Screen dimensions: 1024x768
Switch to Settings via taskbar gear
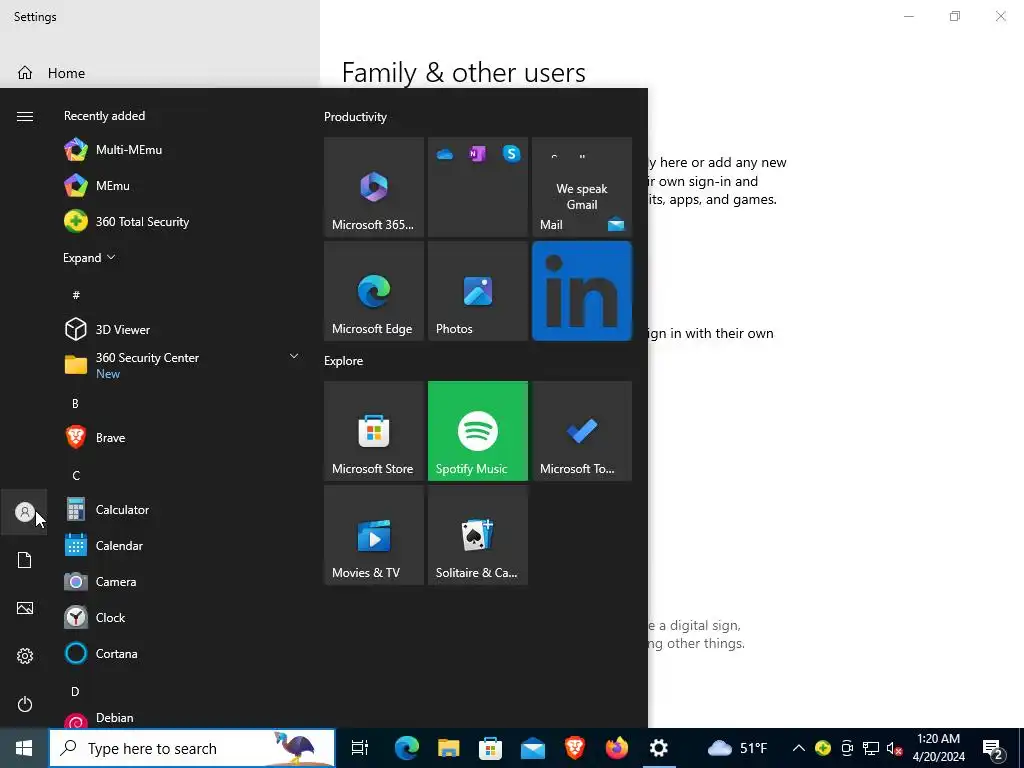click(x=659, y=748)
